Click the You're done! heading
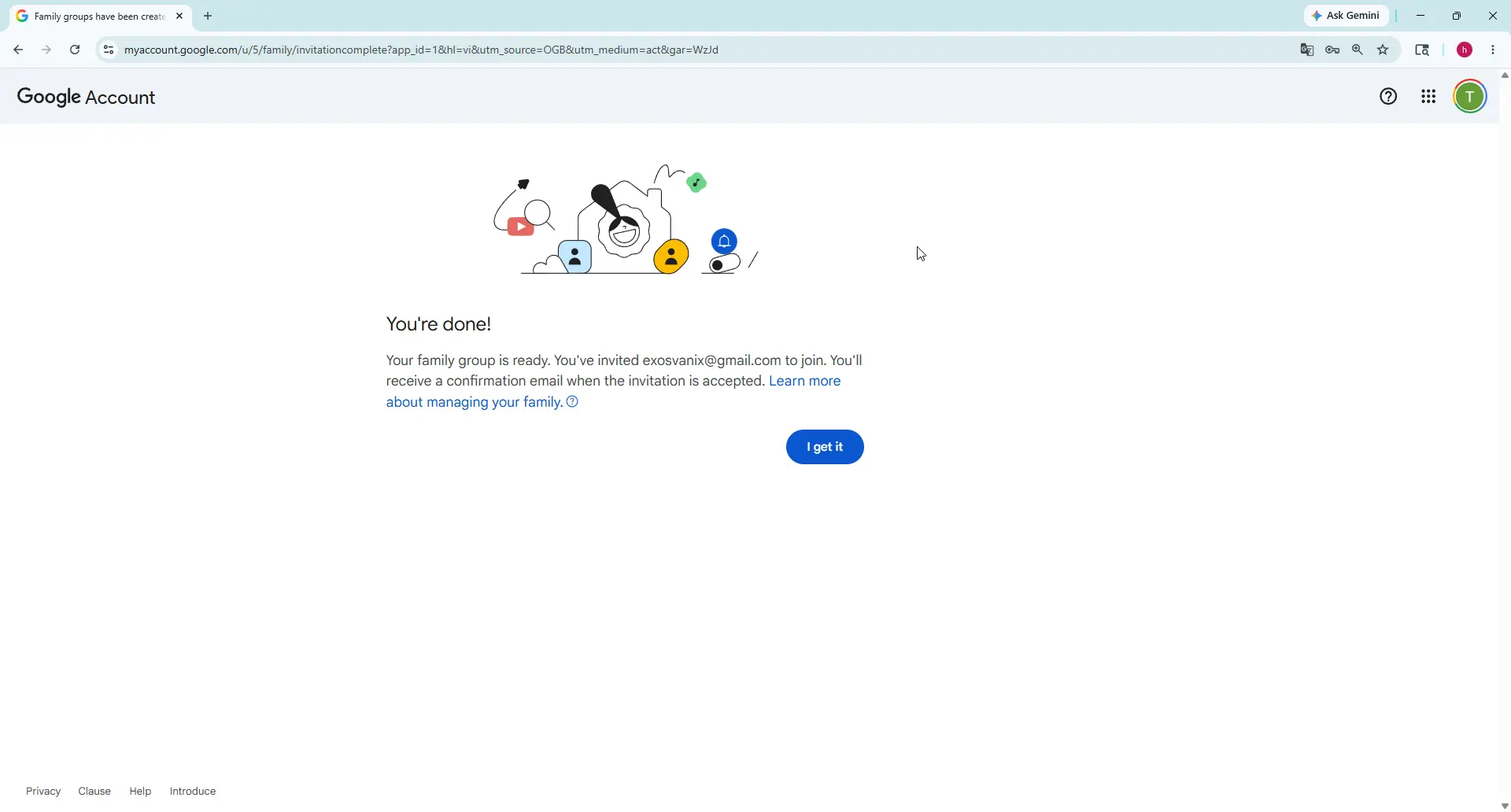This screenshot has width=1511, height=812. [439, 325]
